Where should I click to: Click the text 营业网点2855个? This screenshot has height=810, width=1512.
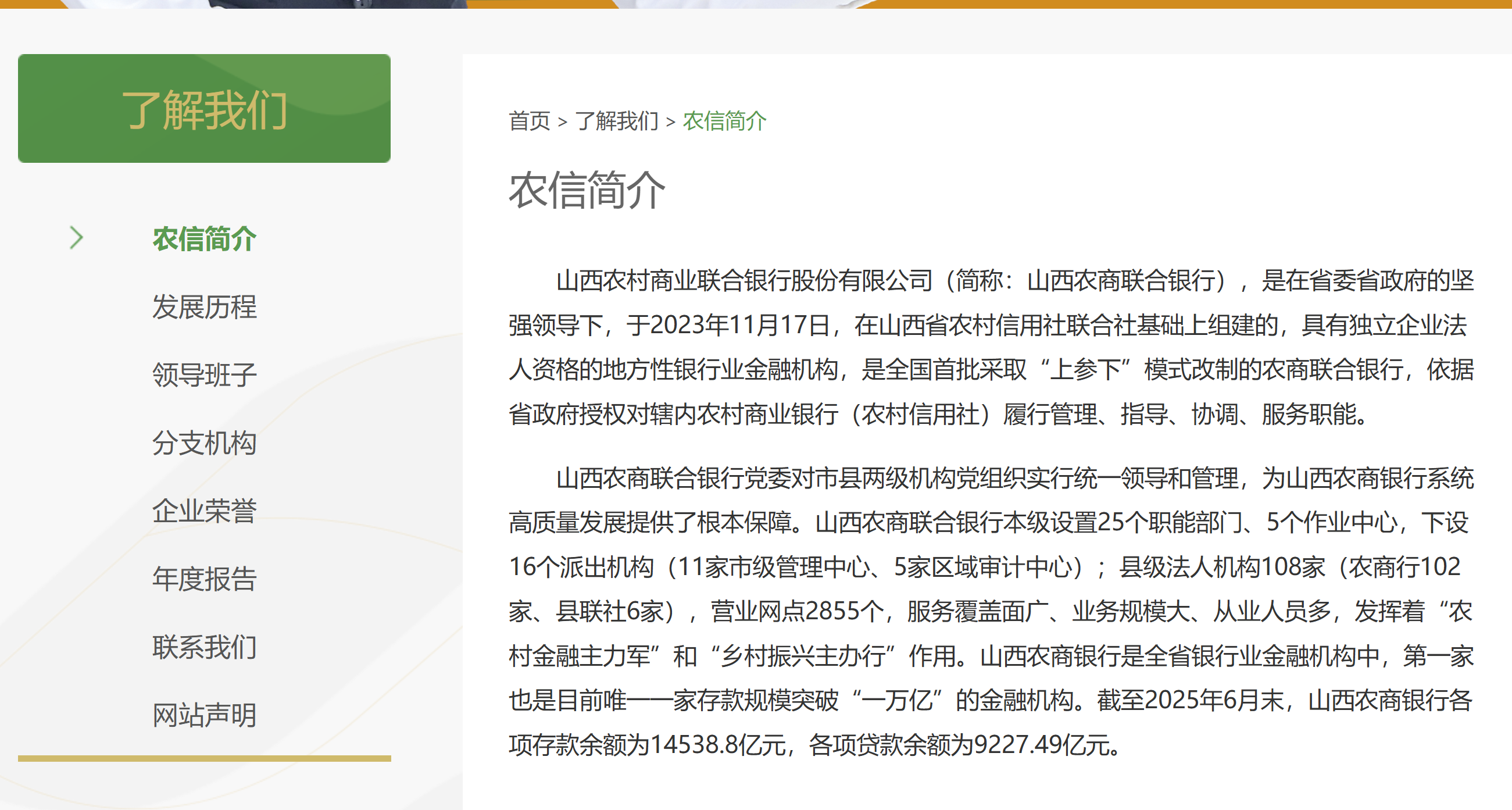tap(797, 612)
